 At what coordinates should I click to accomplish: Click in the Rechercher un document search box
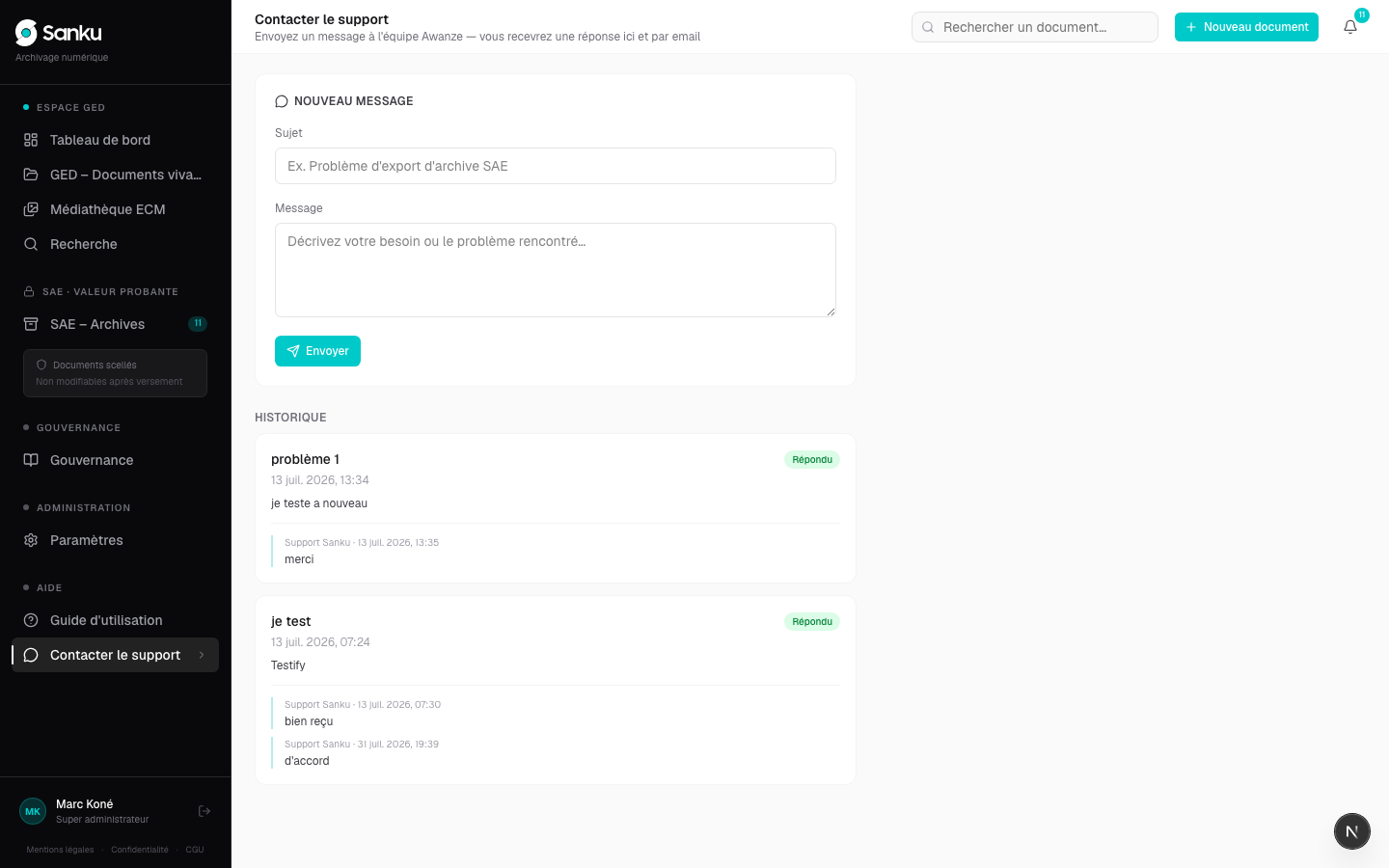pyautogui.click(x=1035, y=27)
